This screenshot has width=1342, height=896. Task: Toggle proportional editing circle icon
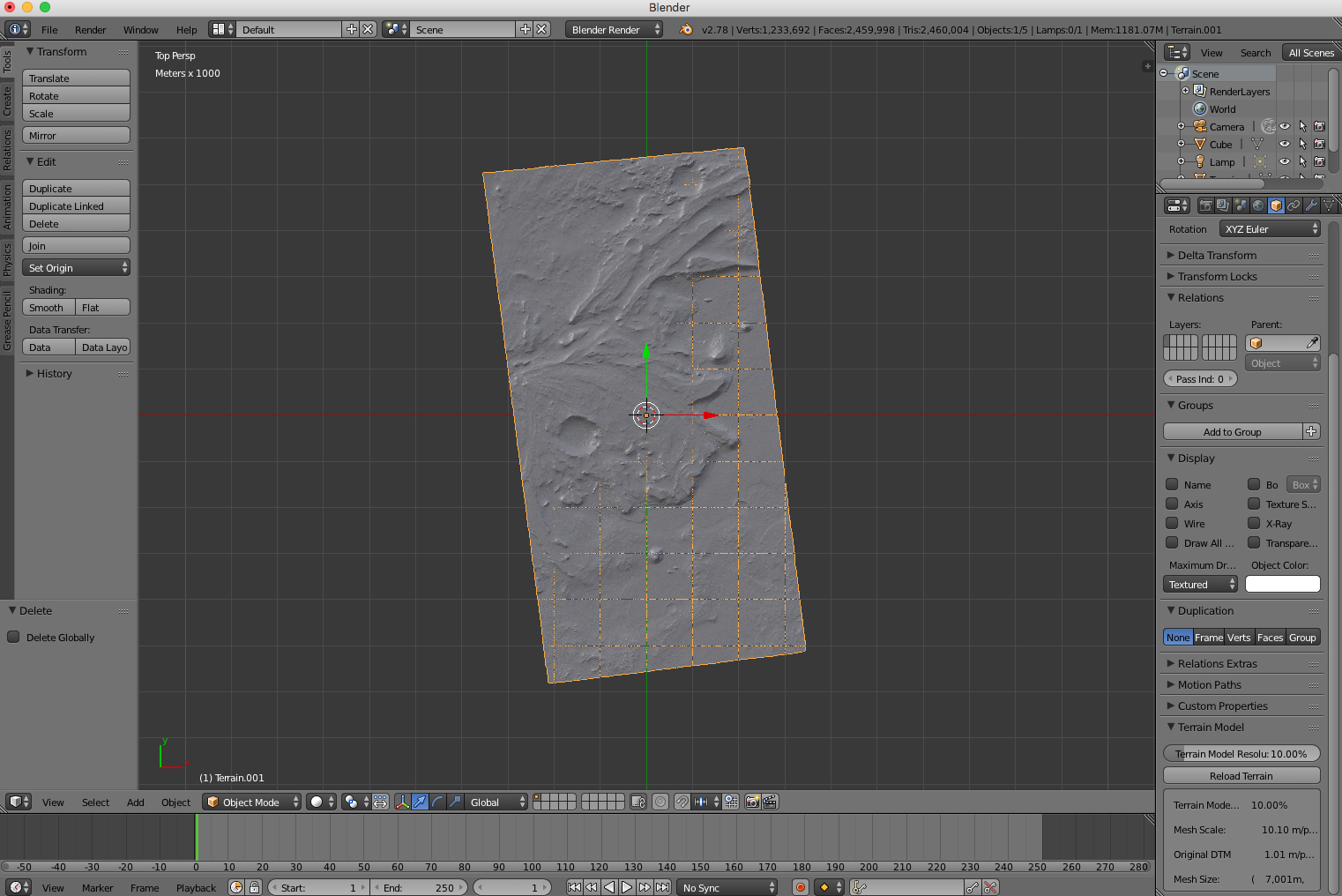[660, 802]
